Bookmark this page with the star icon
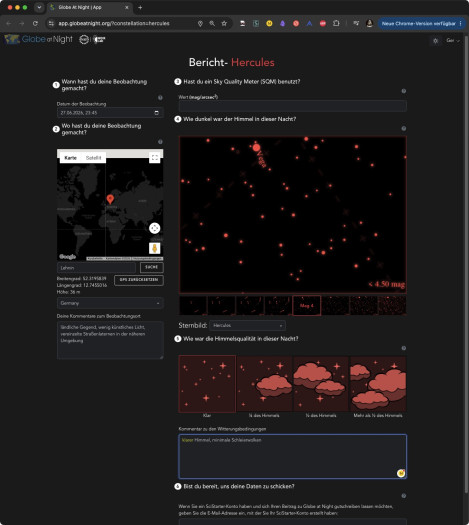This screenshot has width=469, height=525. click(x=224, y=23)
